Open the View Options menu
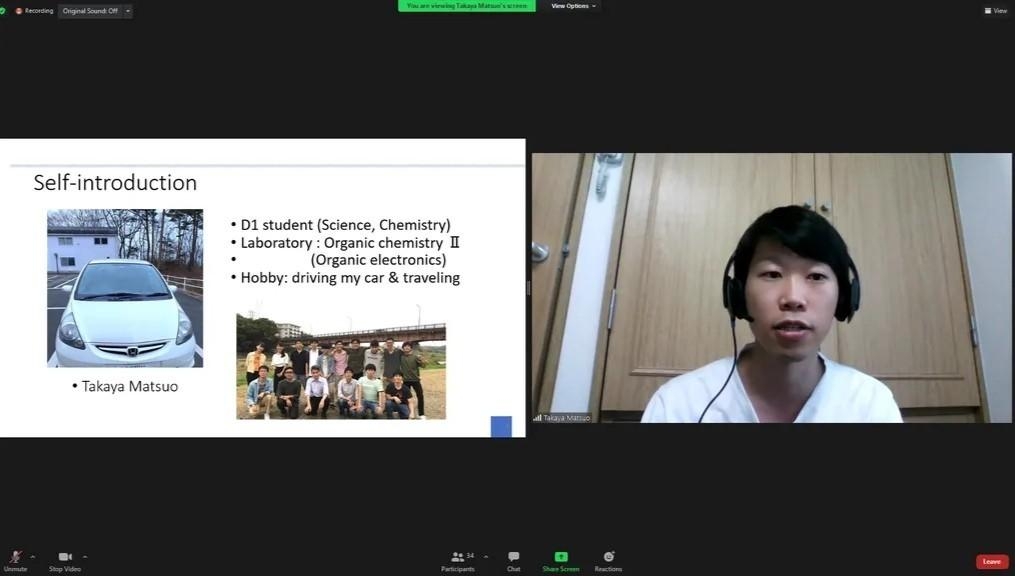1015x576 pixels. (x=573, y=6)
